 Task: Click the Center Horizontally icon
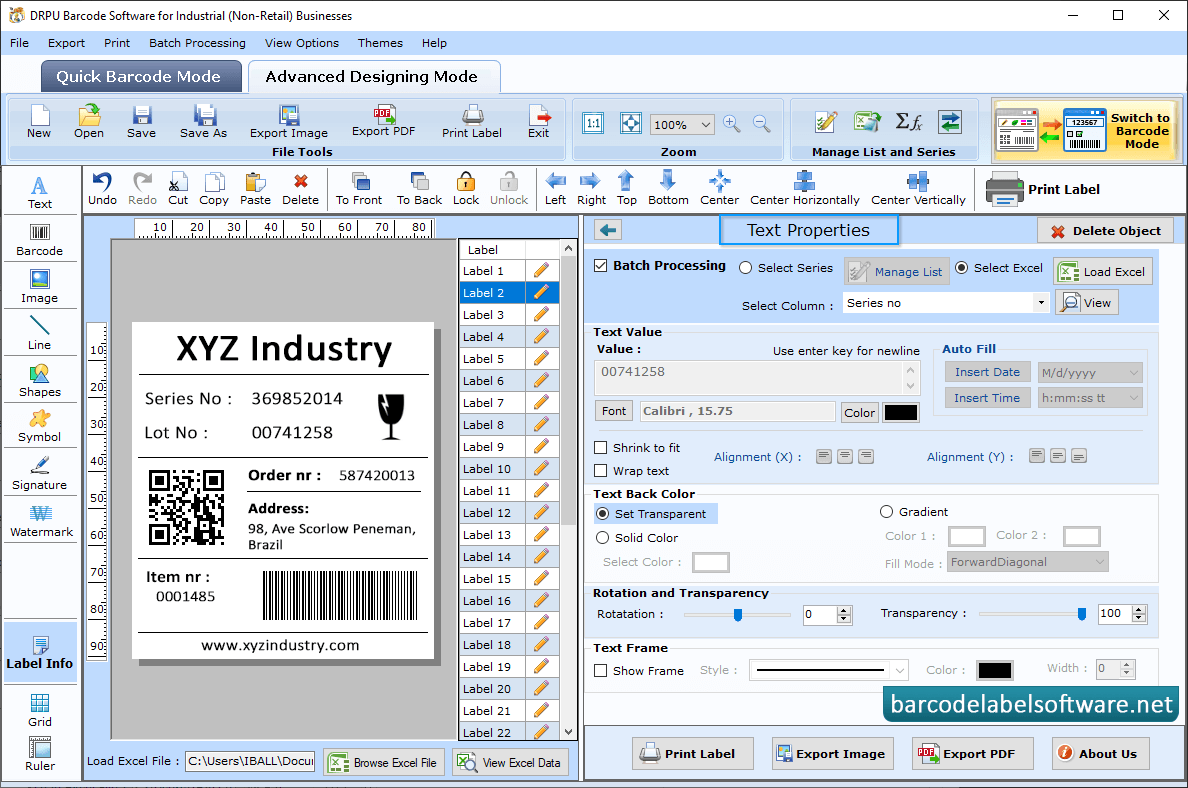click(805, 189)
